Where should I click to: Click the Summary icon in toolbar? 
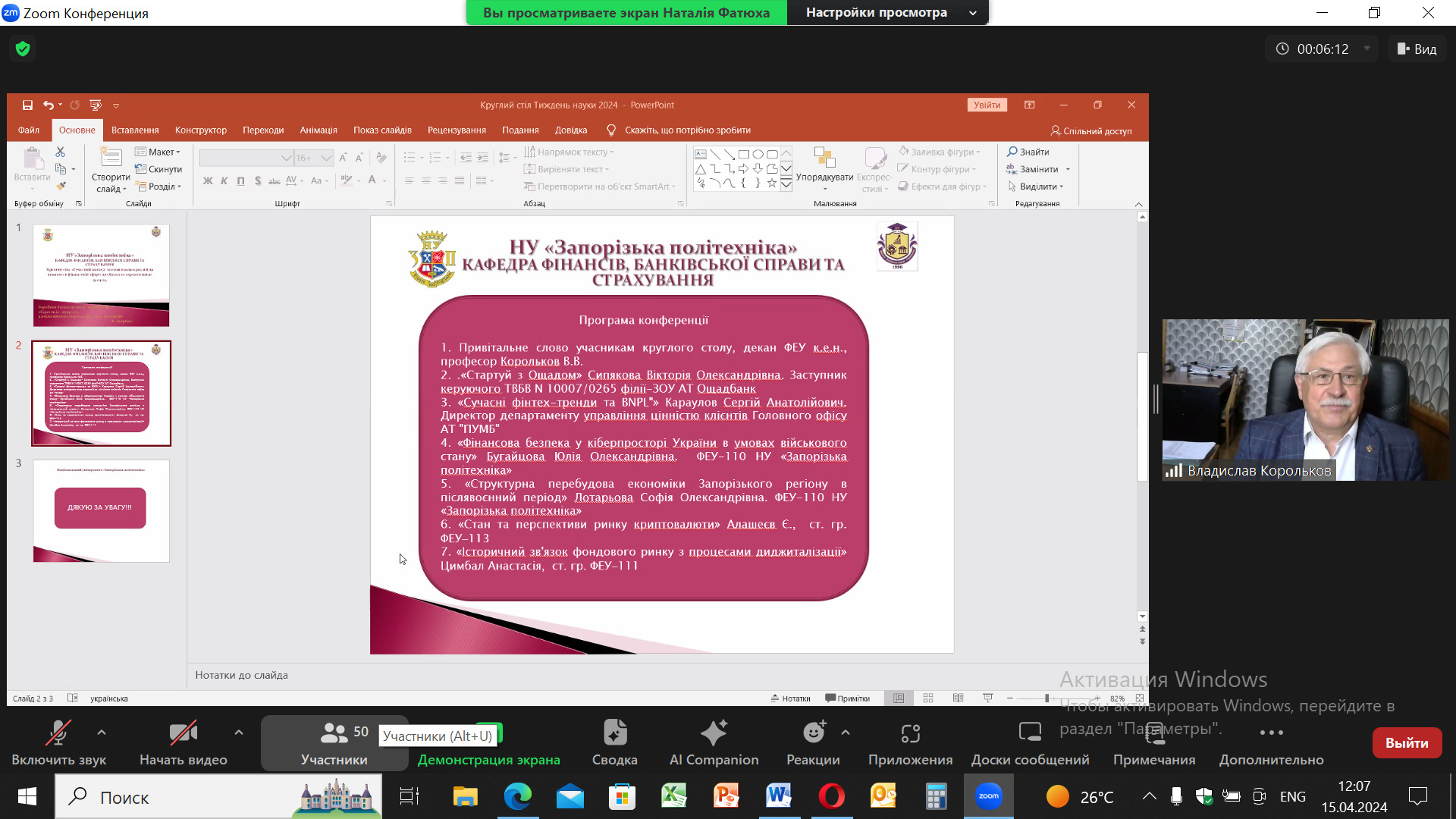614,733
